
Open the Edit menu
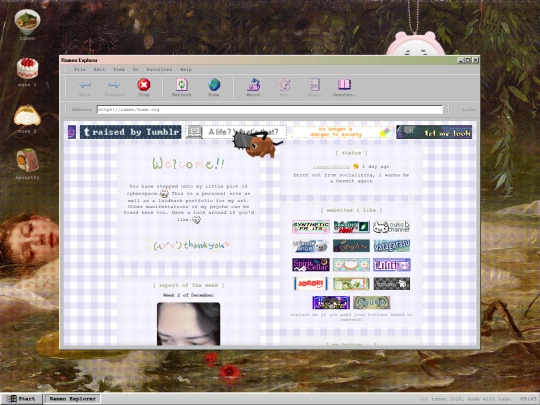pyautogui.click(x=99, y=70)
